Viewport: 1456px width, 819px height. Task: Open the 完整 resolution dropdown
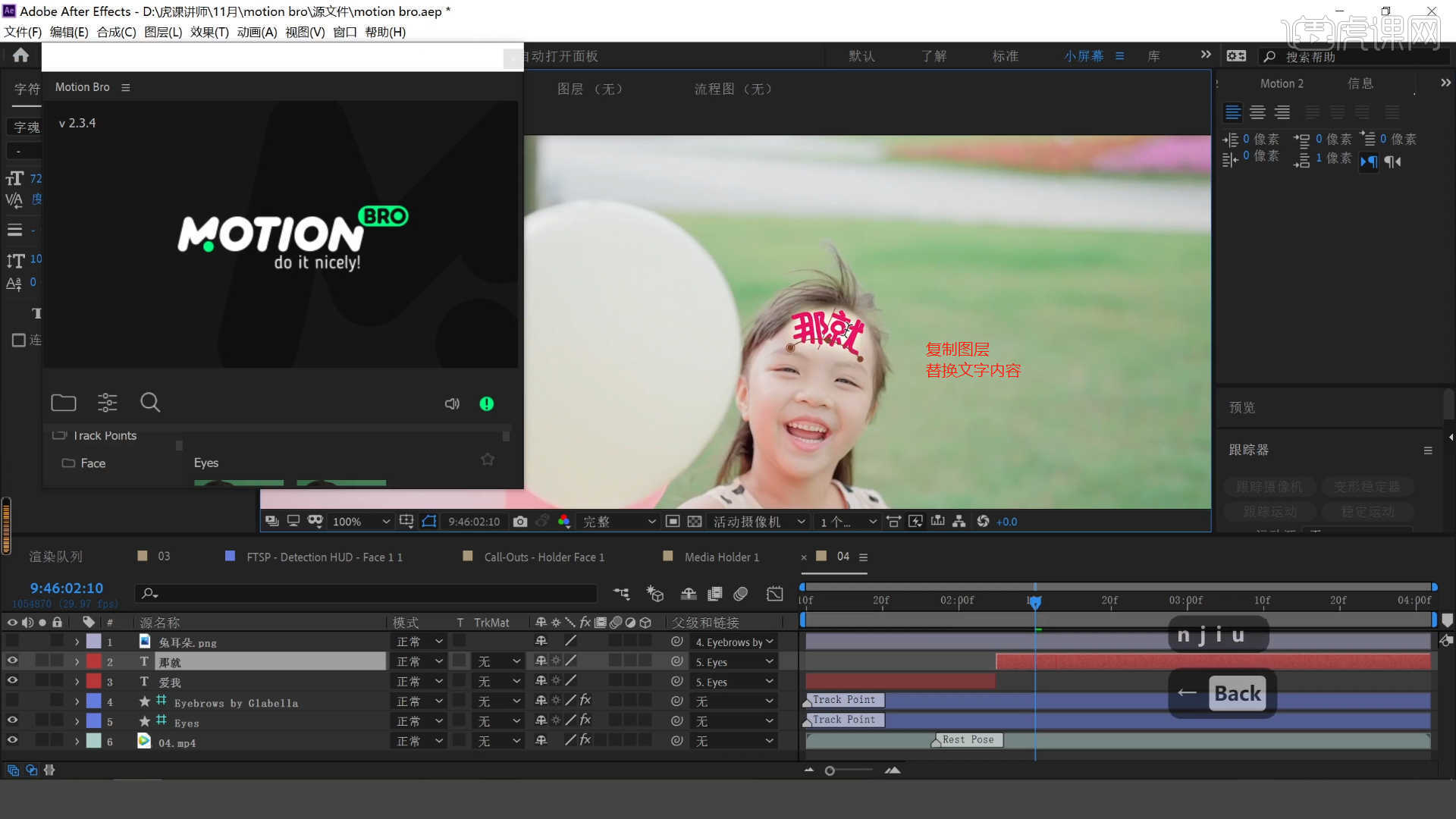(618, 521)
